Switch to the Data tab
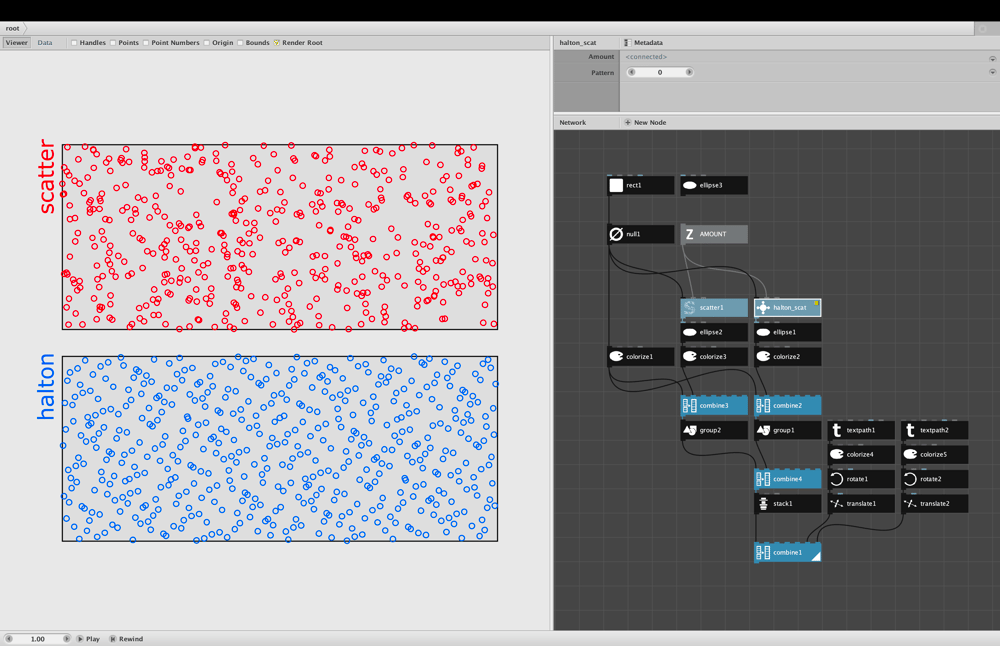This screenshot has height=646, width=1000. [x=45, y=43]
